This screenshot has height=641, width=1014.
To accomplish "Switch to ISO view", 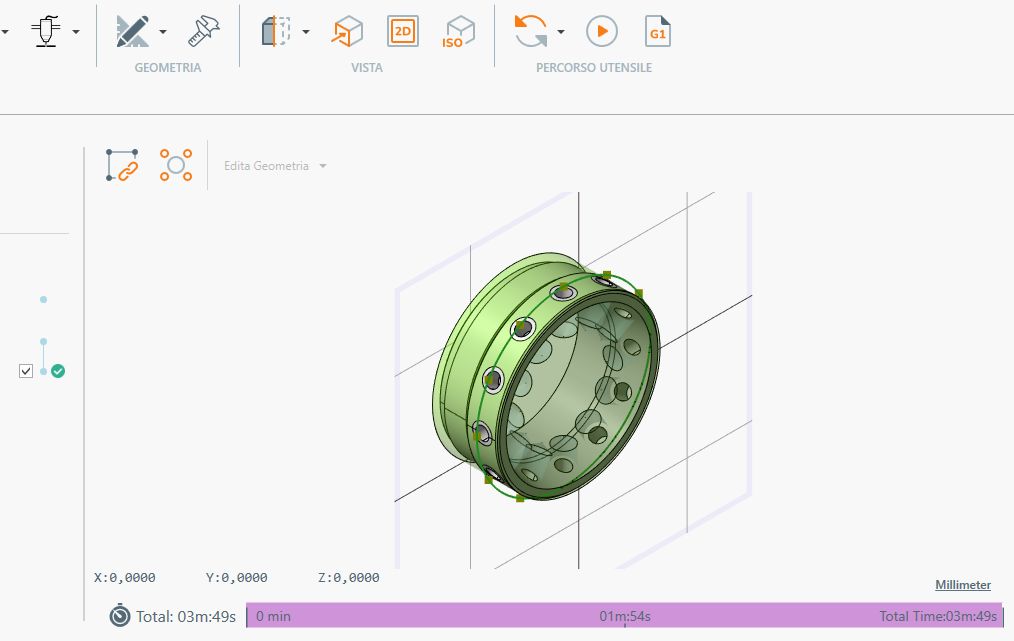I will coord(458,32).
